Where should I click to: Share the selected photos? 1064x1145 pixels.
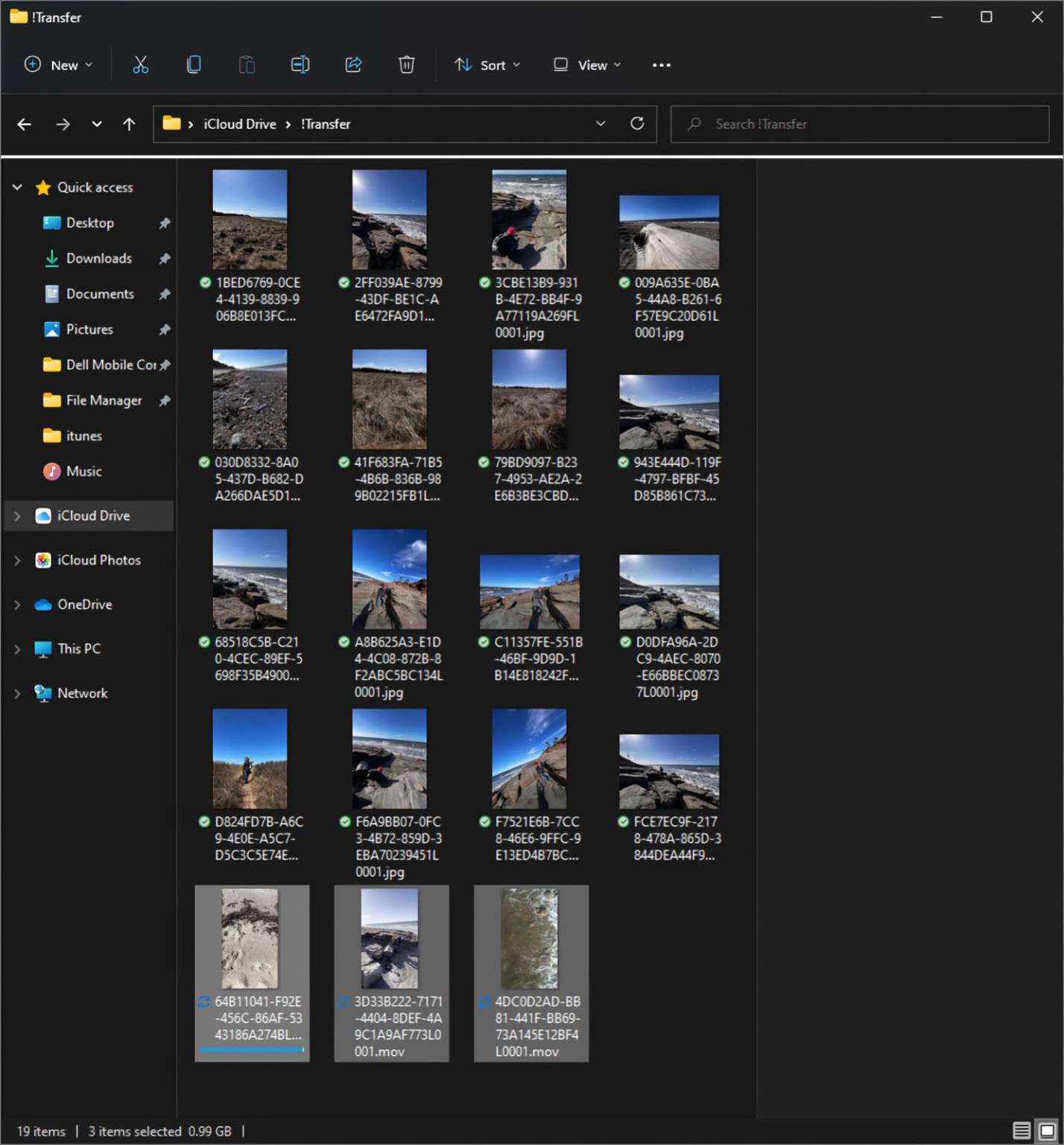pyautogui.click(x=353, y=65)
